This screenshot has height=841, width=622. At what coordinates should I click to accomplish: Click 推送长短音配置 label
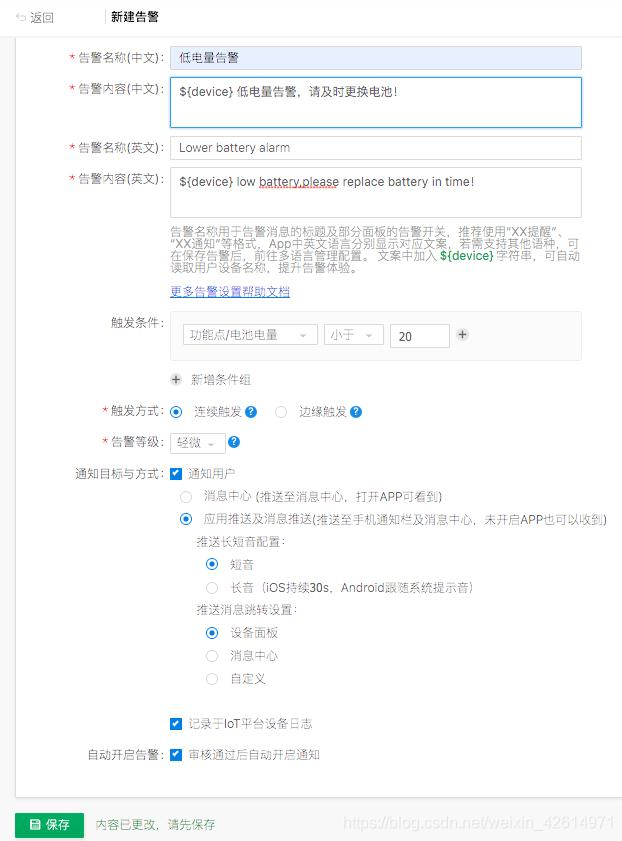(240, 542)
